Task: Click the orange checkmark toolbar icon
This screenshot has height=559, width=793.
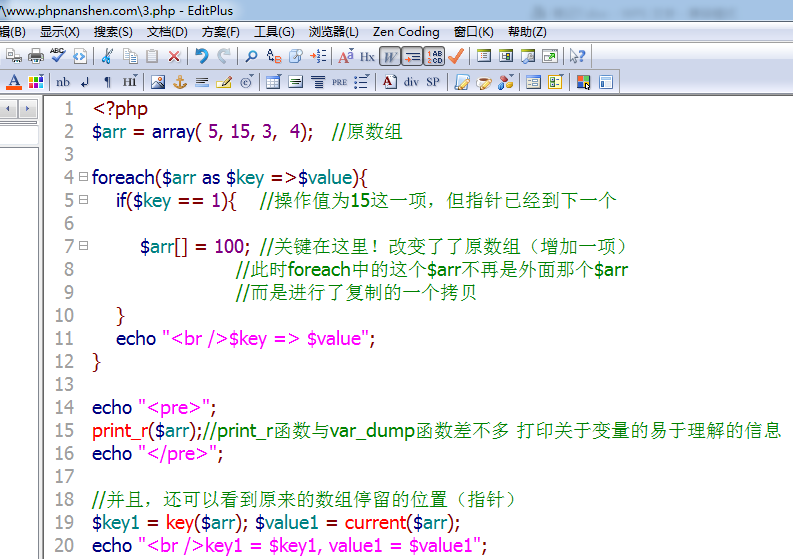Action: [456, 56]
